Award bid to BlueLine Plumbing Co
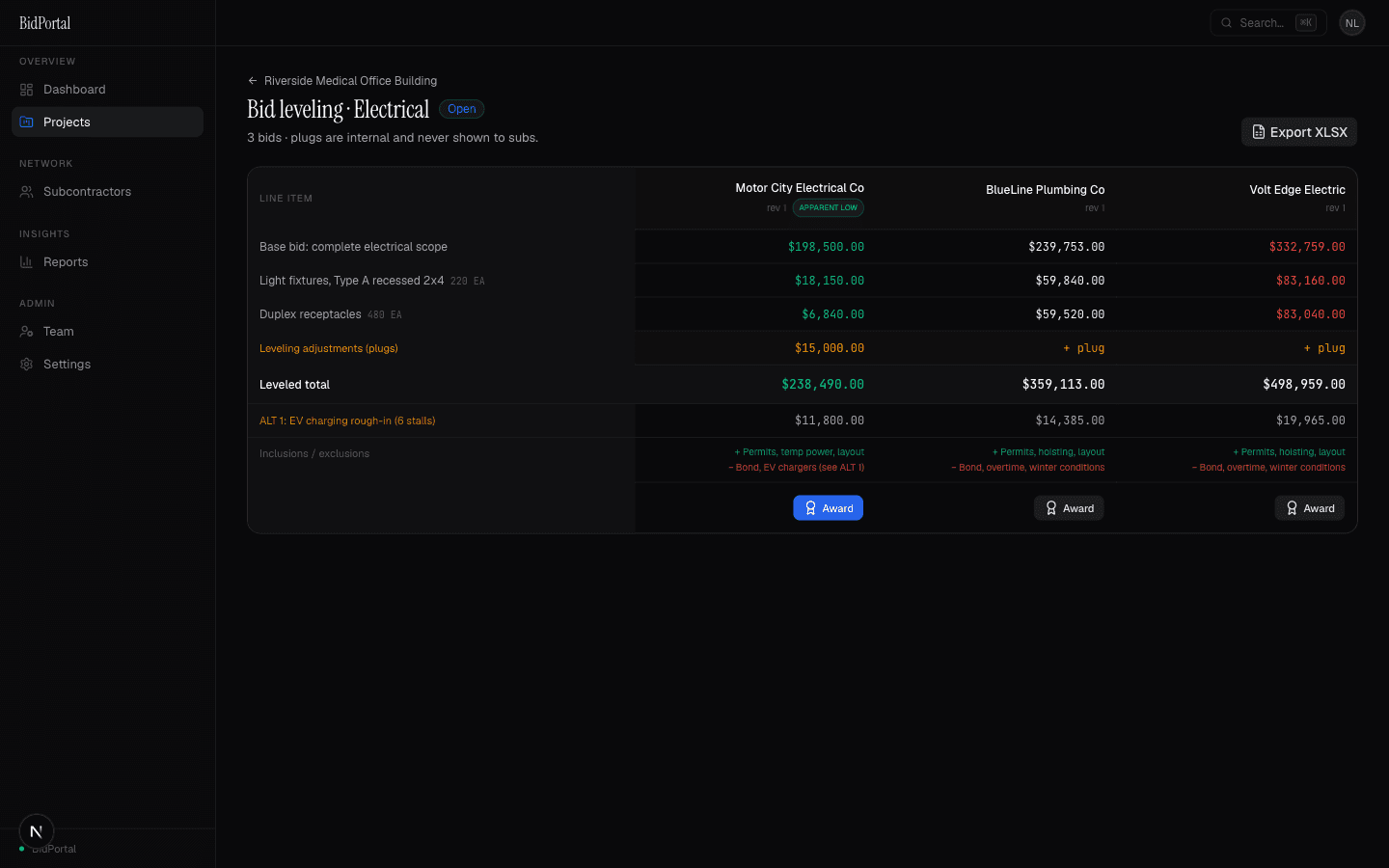The image size is (1389, 868). click(x=1069, y=508)
